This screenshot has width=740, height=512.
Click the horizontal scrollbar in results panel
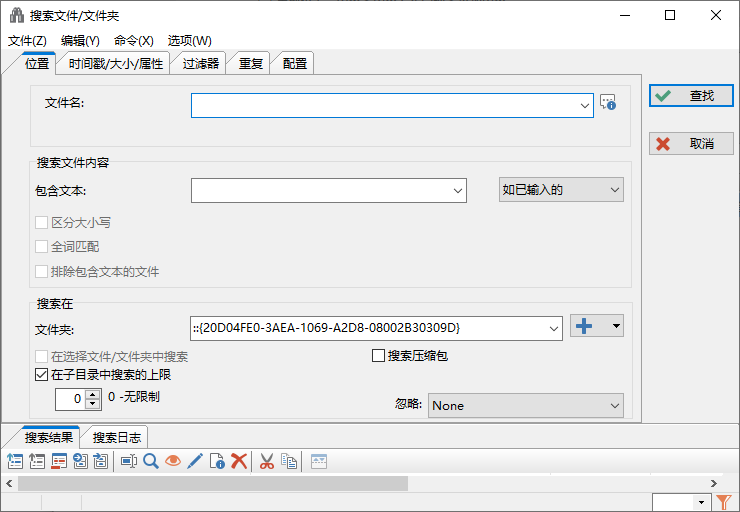point(212,483)
